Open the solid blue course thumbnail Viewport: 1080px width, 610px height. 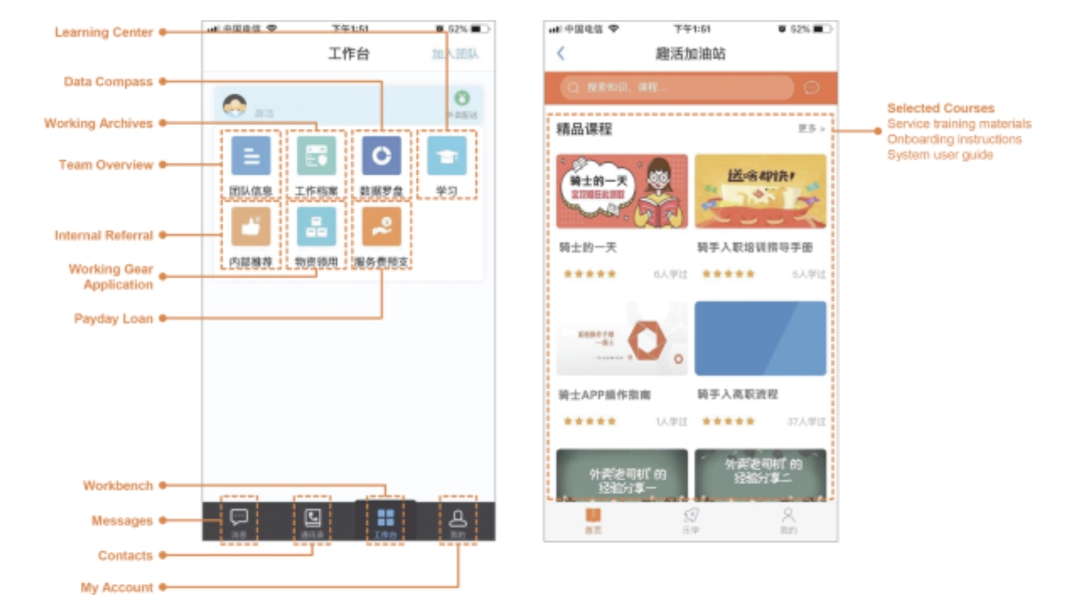point(760,338)
